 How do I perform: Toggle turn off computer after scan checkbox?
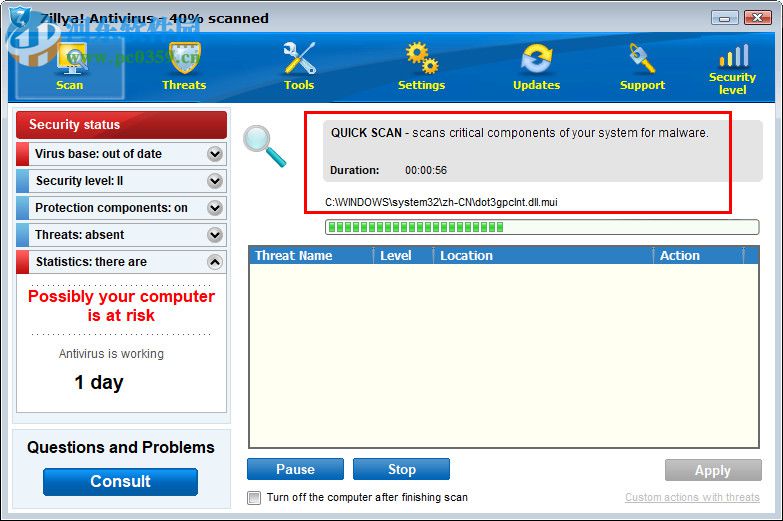tap(254, 498)
